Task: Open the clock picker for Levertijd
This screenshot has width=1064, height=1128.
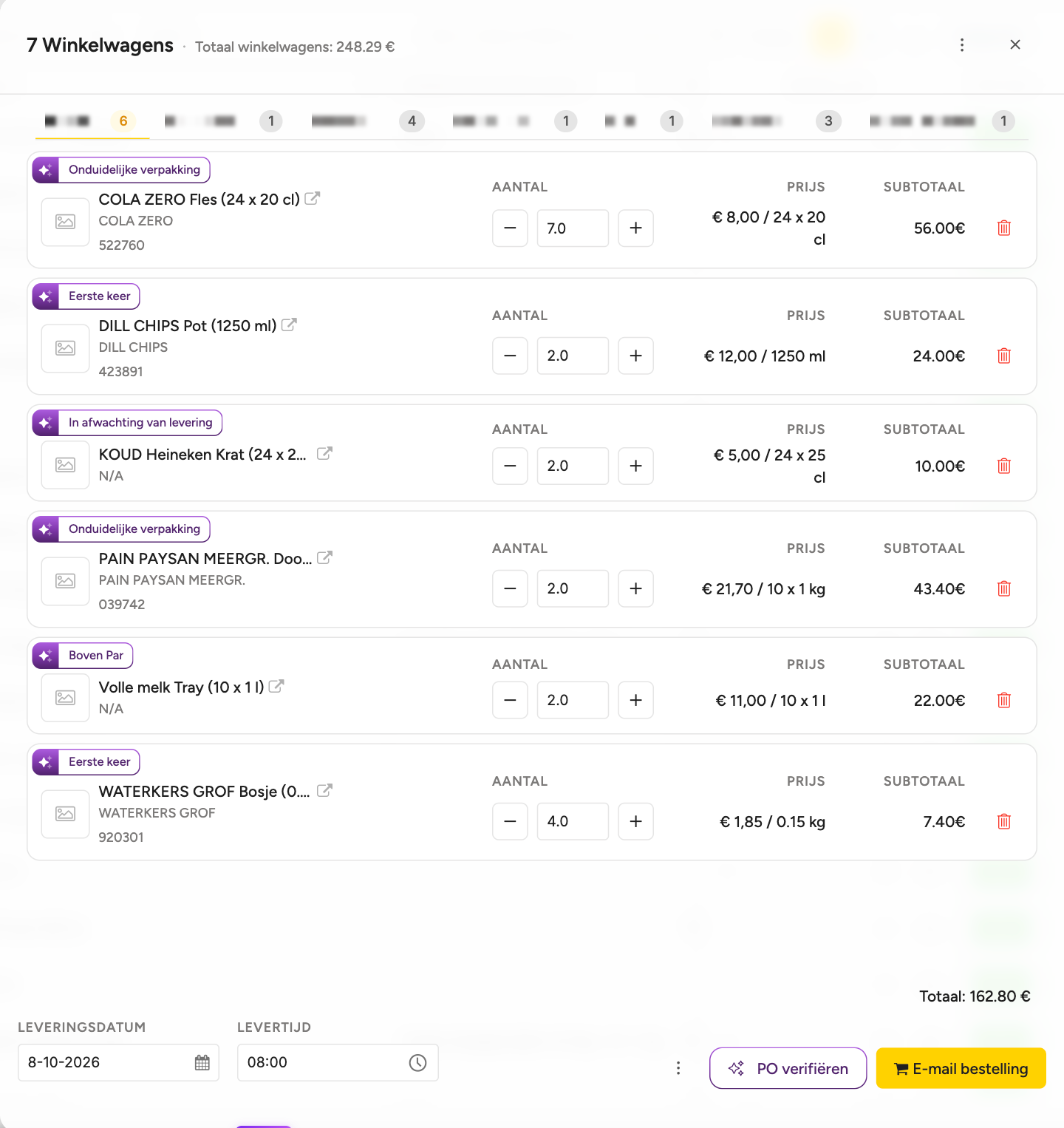Action: 418,1063
